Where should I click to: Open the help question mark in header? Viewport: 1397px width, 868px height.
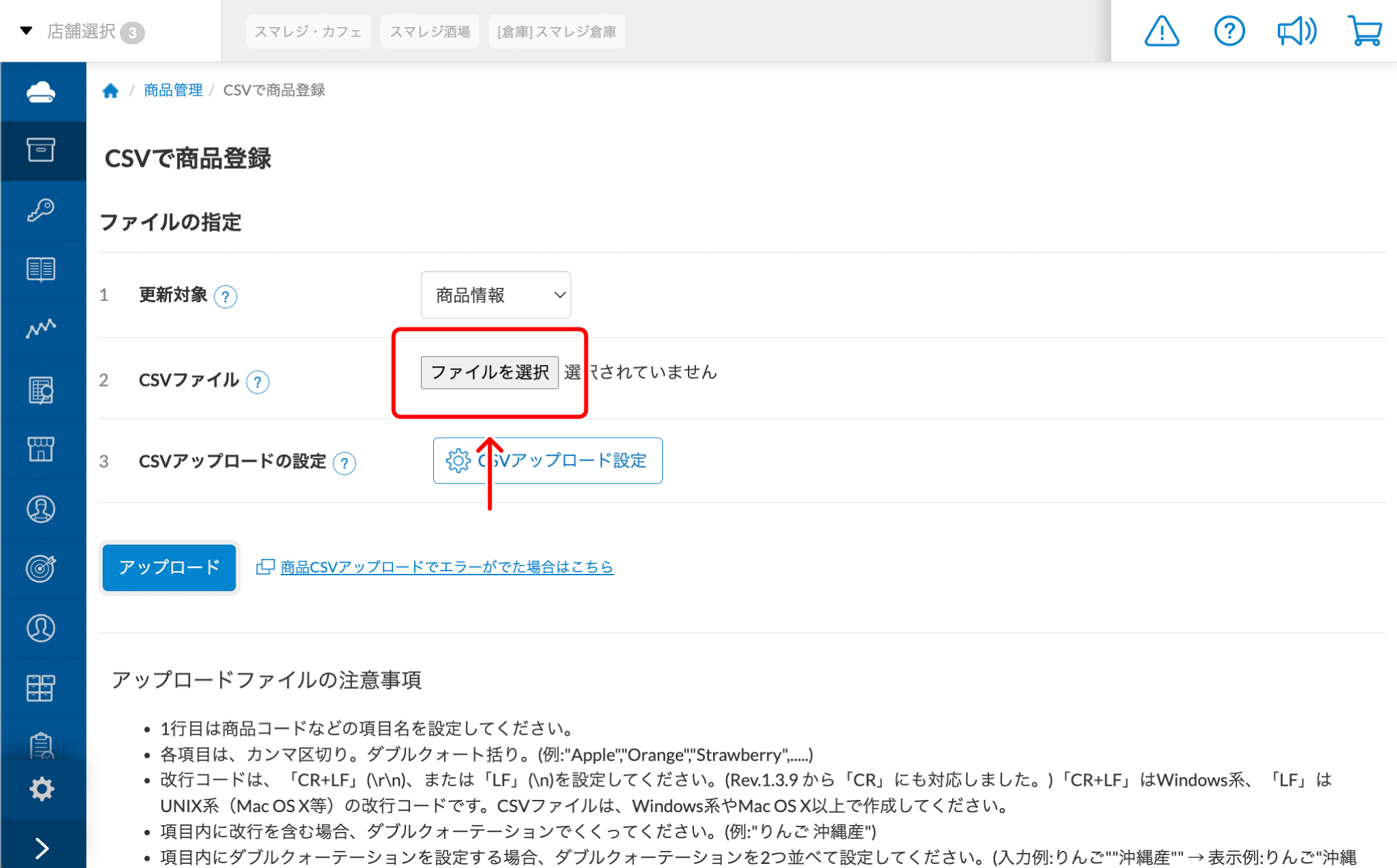coord(1229,31)
